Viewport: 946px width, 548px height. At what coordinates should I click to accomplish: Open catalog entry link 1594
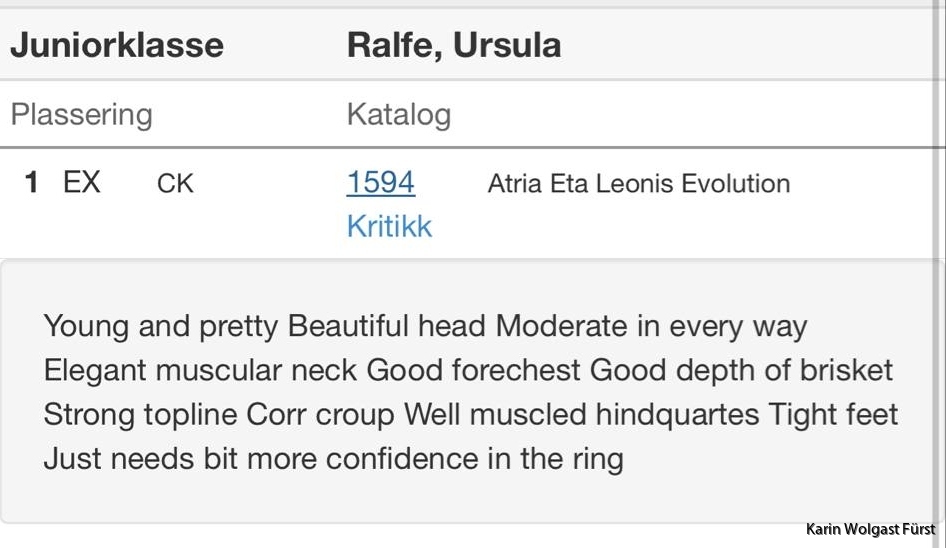(381, 182)
